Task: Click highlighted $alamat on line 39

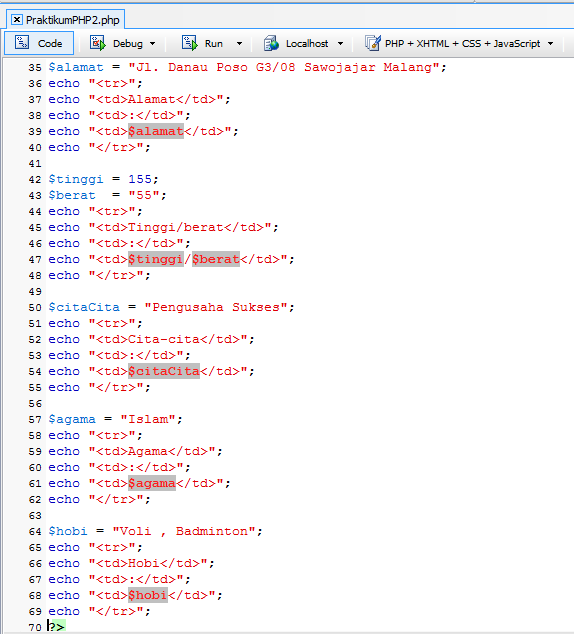Action: [156, 131]
